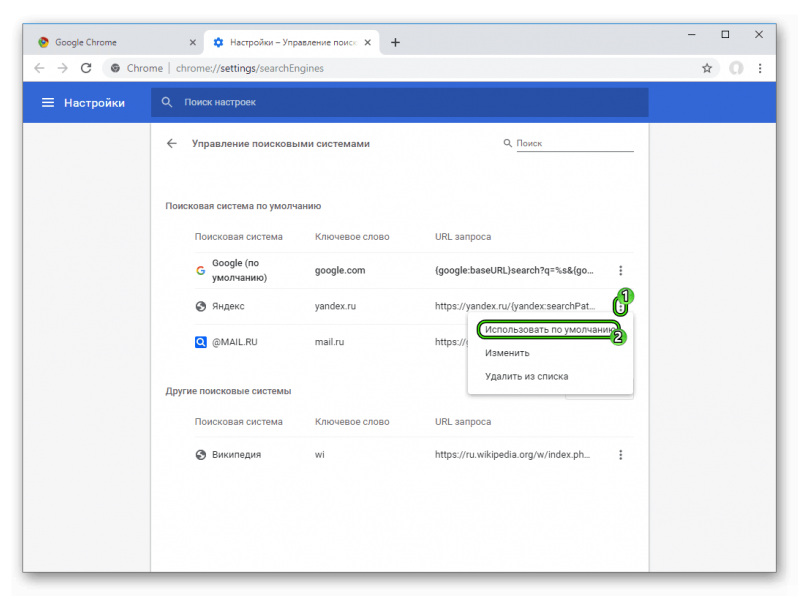
Task: Click browser back arrow
Action: point(39,68)
